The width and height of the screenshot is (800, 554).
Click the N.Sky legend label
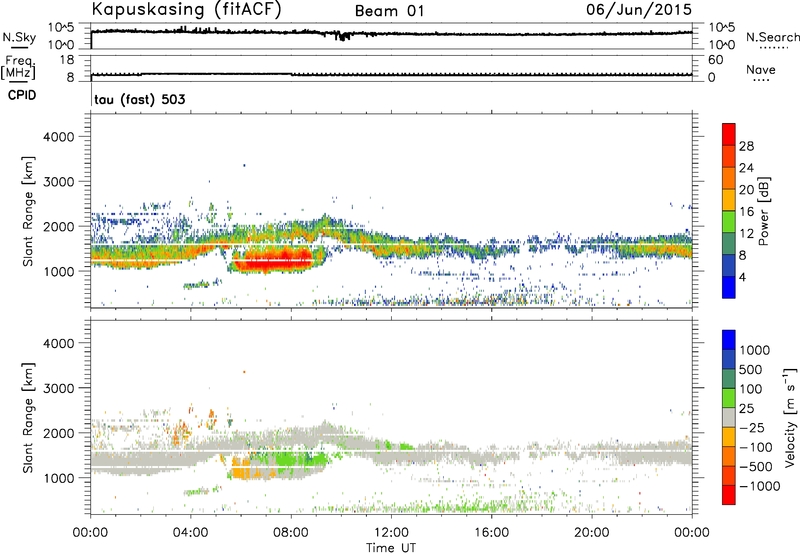tap(19, 37)
